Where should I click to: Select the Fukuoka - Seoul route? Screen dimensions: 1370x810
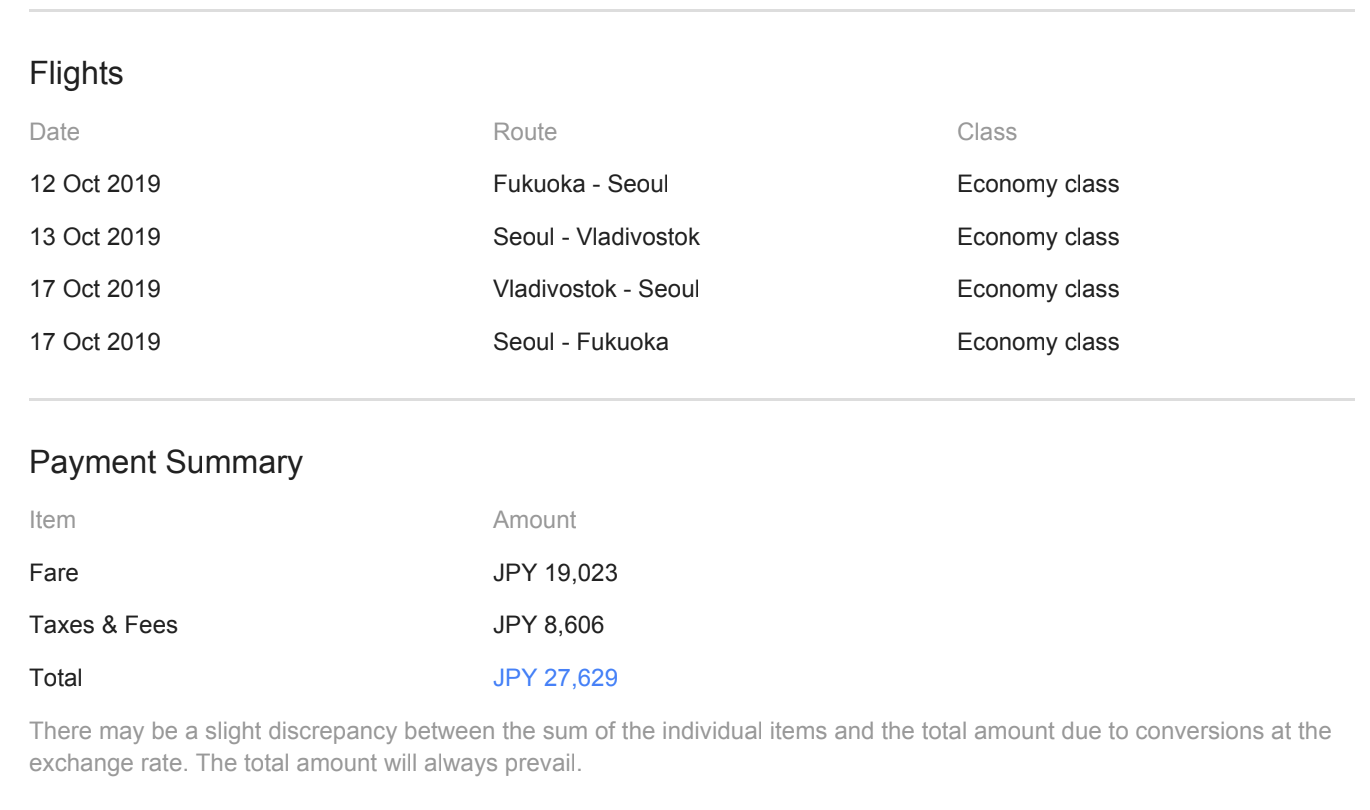pyautogui.click(x=580, y=185)
